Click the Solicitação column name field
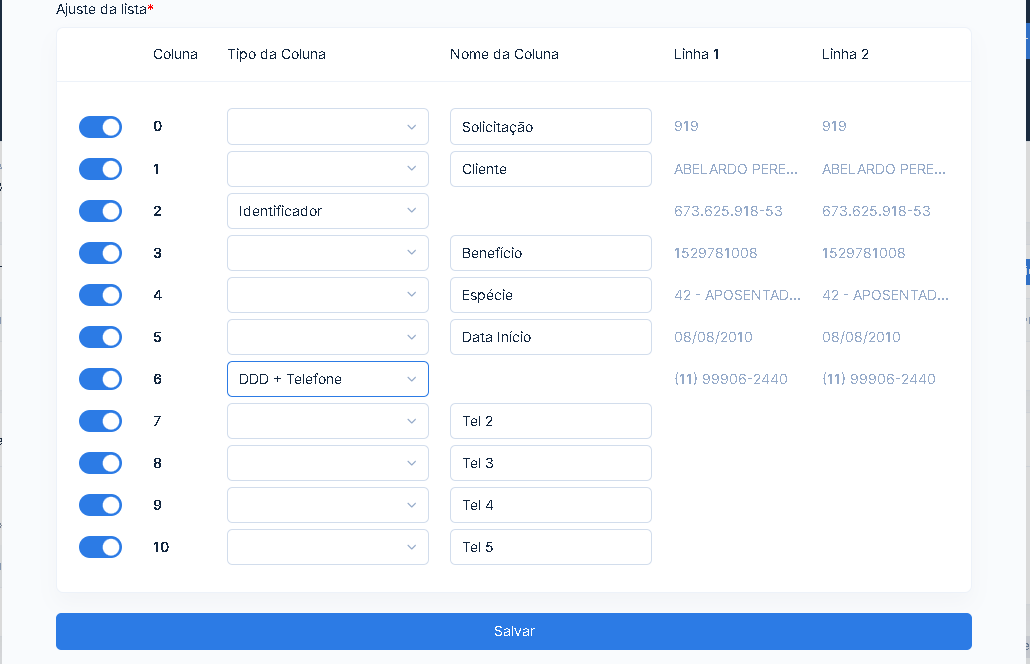 [550, 127]
